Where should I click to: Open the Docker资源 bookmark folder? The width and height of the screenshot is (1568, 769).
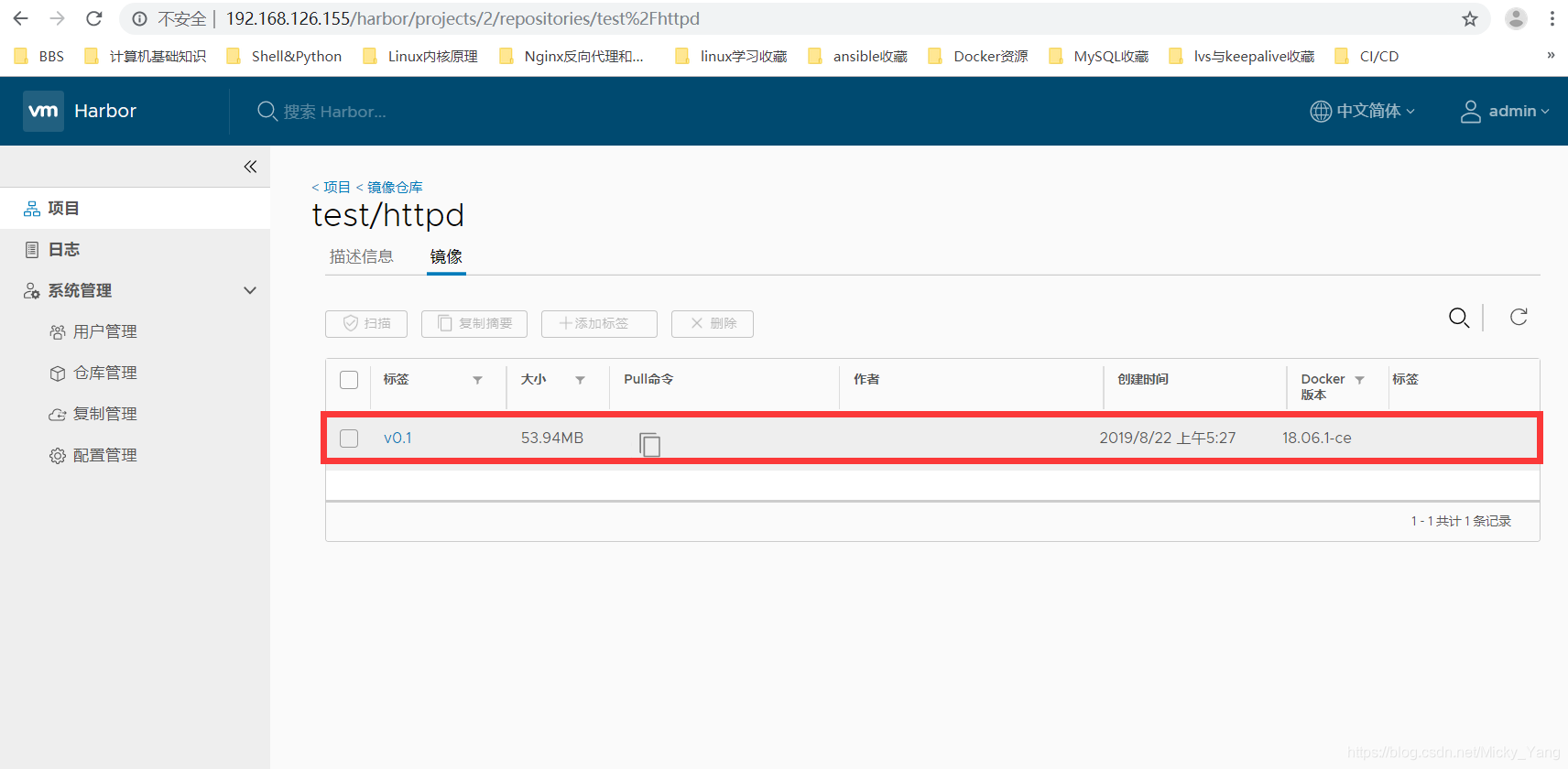point(977,56)
